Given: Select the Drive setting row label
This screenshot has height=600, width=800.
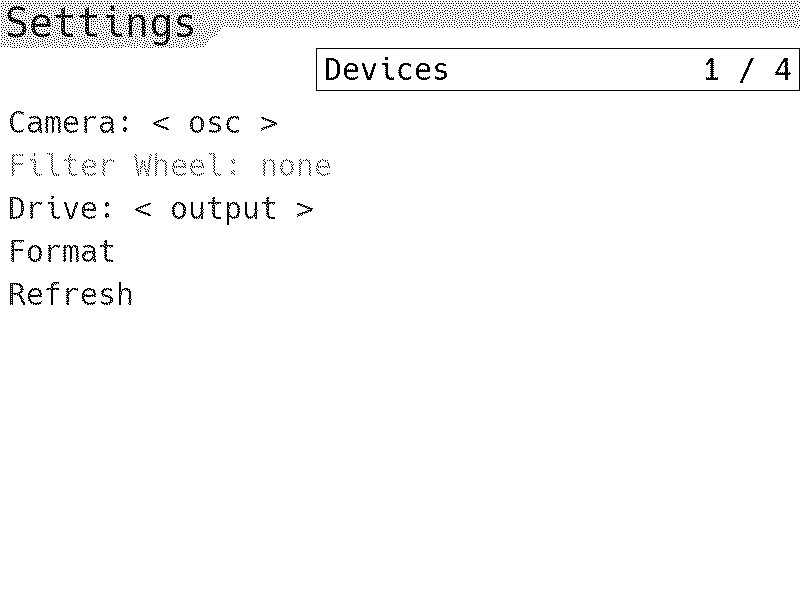Looking at the screenshot, I should (x=61, y=209).
